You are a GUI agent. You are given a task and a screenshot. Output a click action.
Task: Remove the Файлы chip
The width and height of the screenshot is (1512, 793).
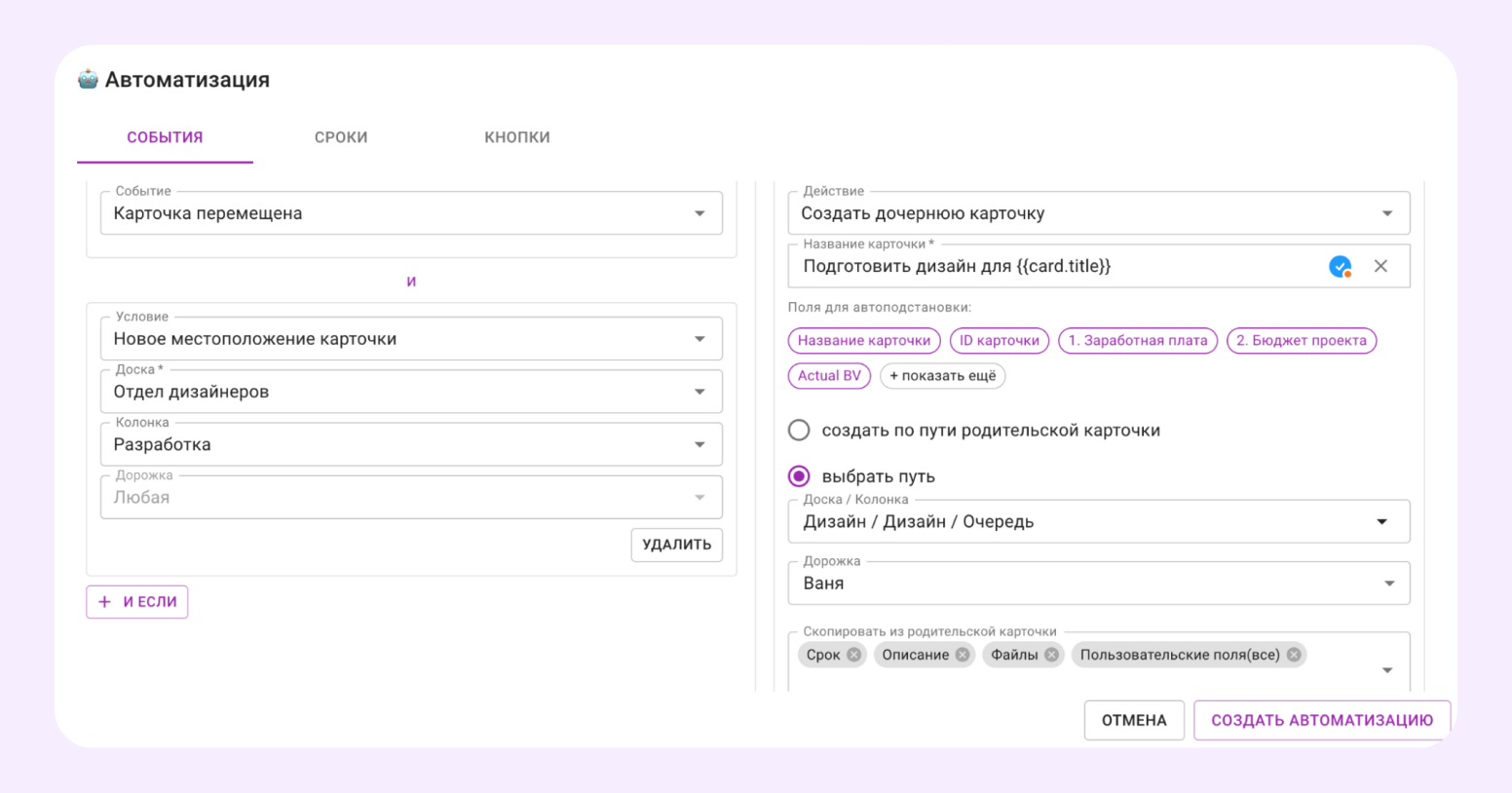point(1052,655)
